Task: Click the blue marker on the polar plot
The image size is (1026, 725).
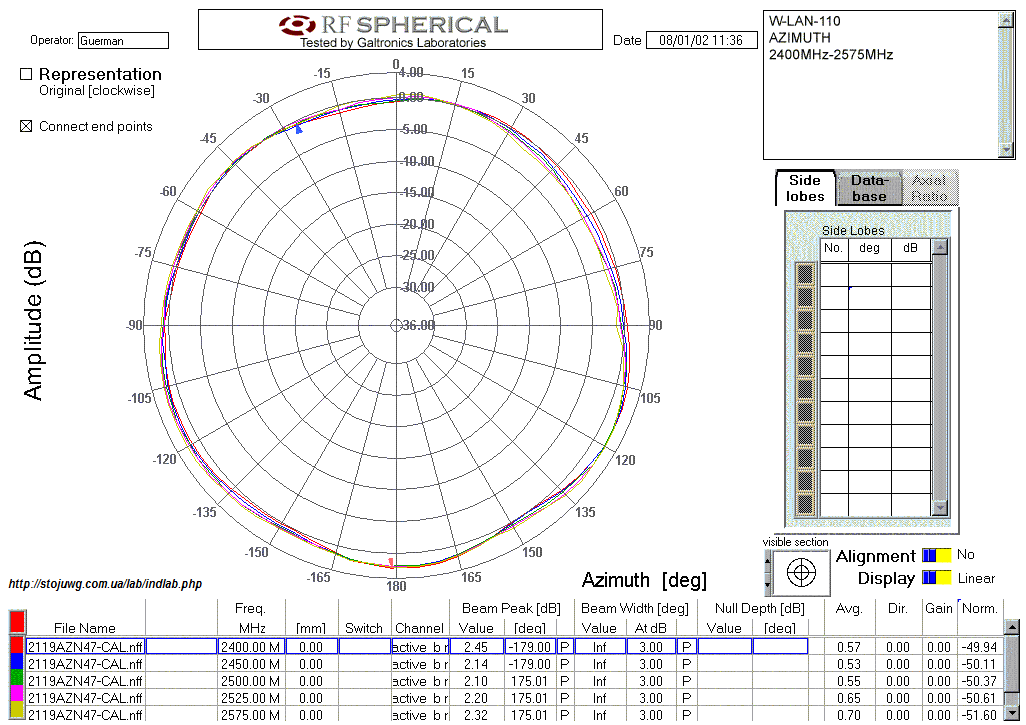Action: pyautogui.click(x=299, y=130)
